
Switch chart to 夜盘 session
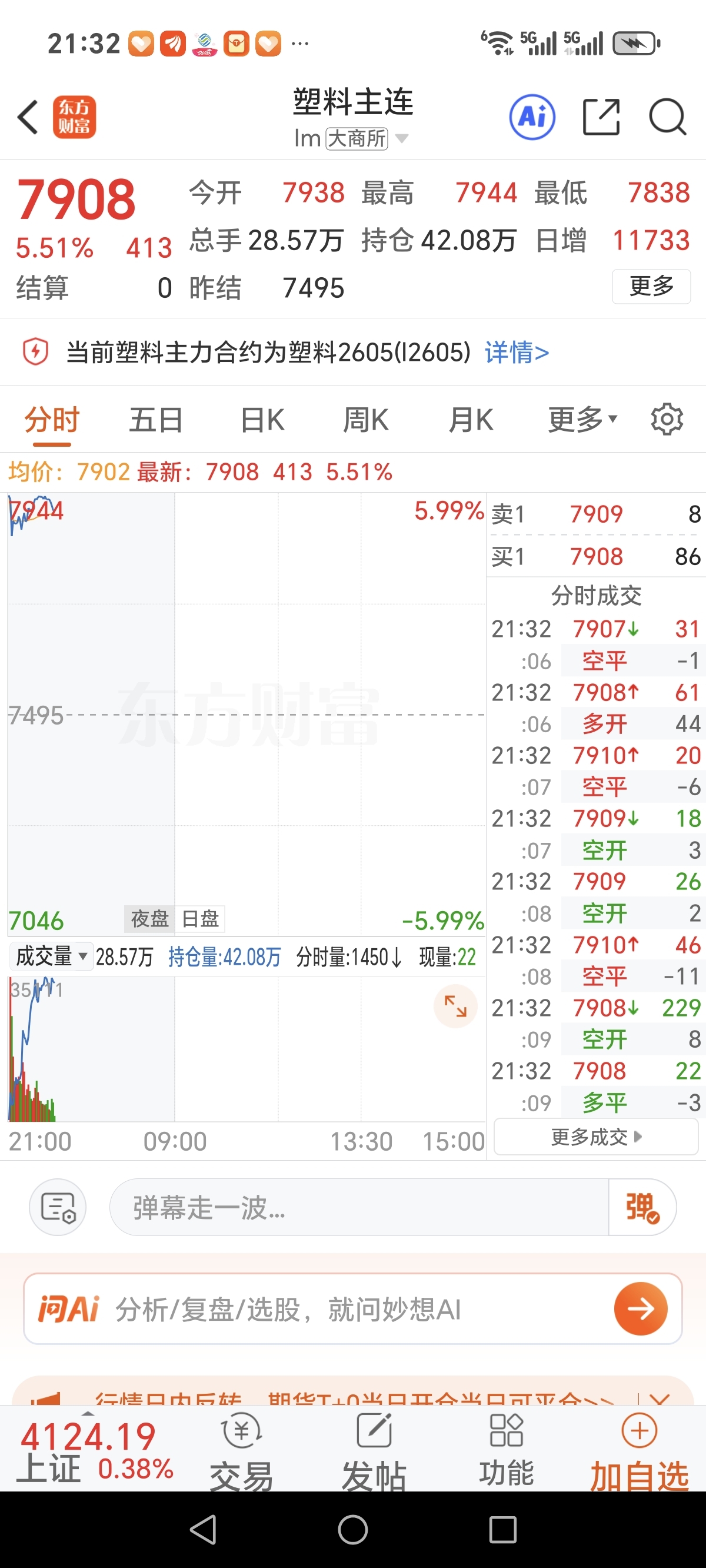(x=149, y=919)
